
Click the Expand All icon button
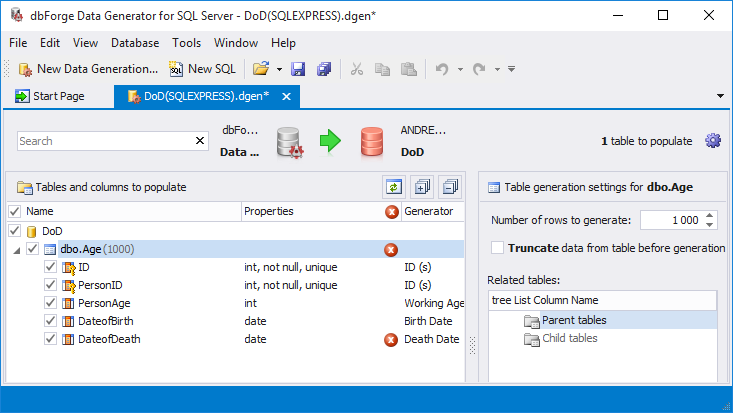[422, 187]
